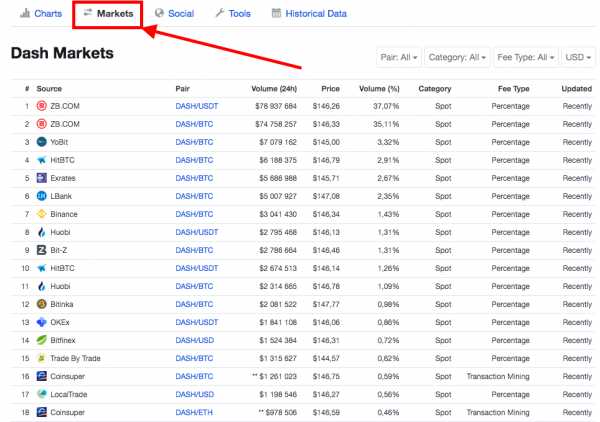Open the Charts tab
Screen dimensions: 600x422
[41, 13]
